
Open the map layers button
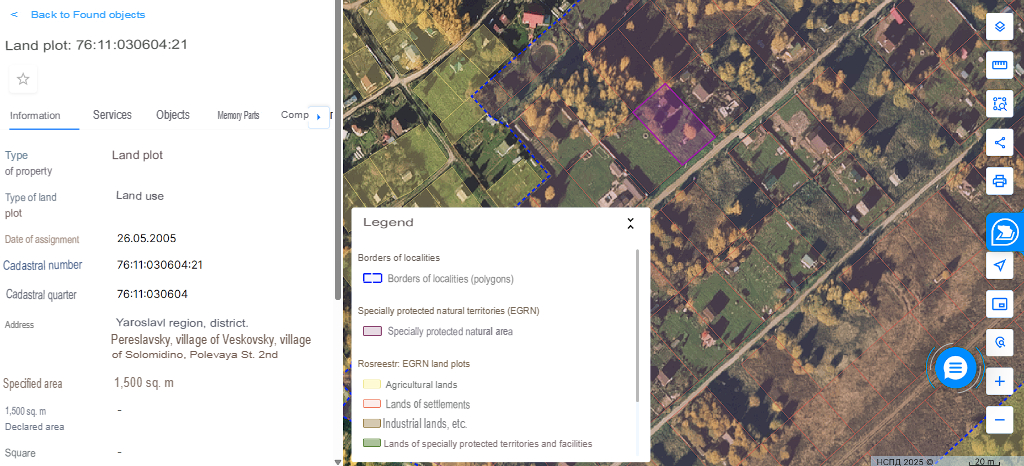pos(999,27)
